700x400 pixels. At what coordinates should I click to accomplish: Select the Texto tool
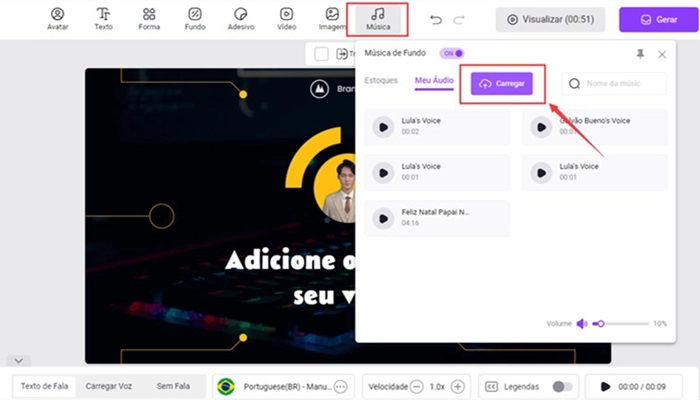click(103, 19)
